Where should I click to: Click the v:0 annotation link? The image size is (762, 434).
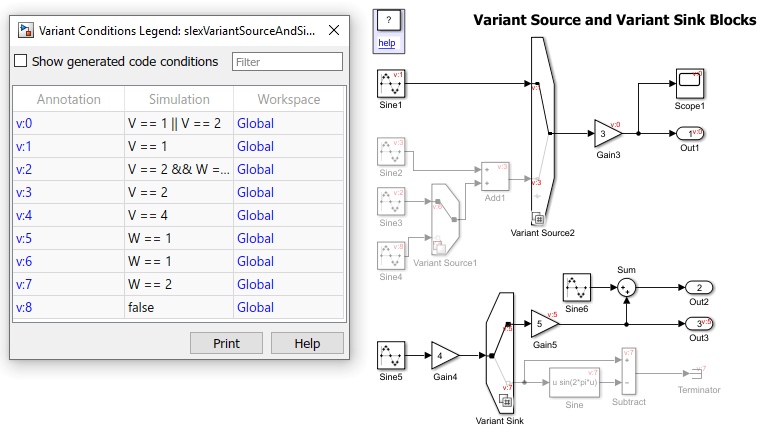click(24, 123)
